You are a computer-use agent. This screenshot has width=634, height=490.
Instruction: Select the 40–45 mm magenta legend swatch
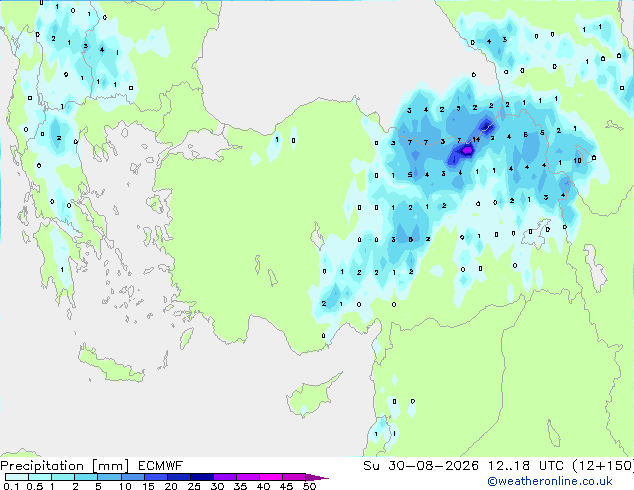coord(271,477)
